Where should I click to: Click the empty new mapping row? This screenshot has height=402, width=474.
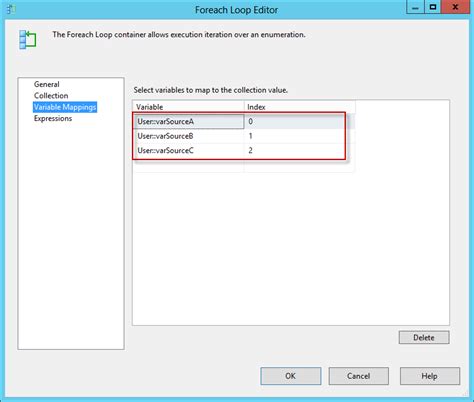(244, 165)
